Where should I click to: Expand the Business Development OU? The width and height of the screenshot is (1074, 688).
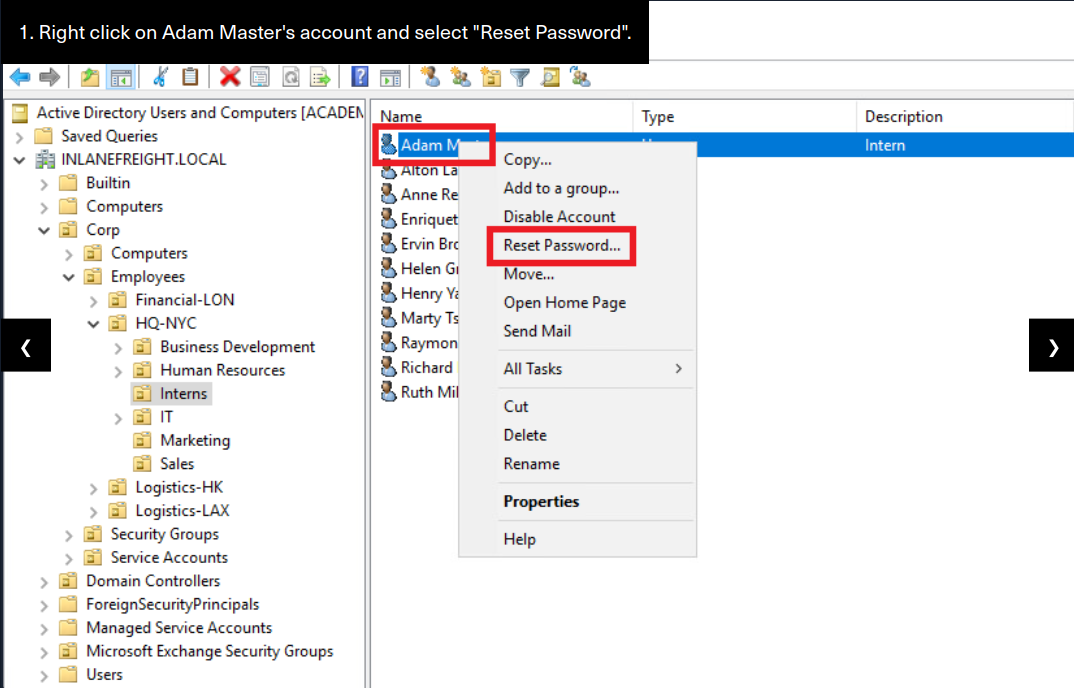point(118,348)
